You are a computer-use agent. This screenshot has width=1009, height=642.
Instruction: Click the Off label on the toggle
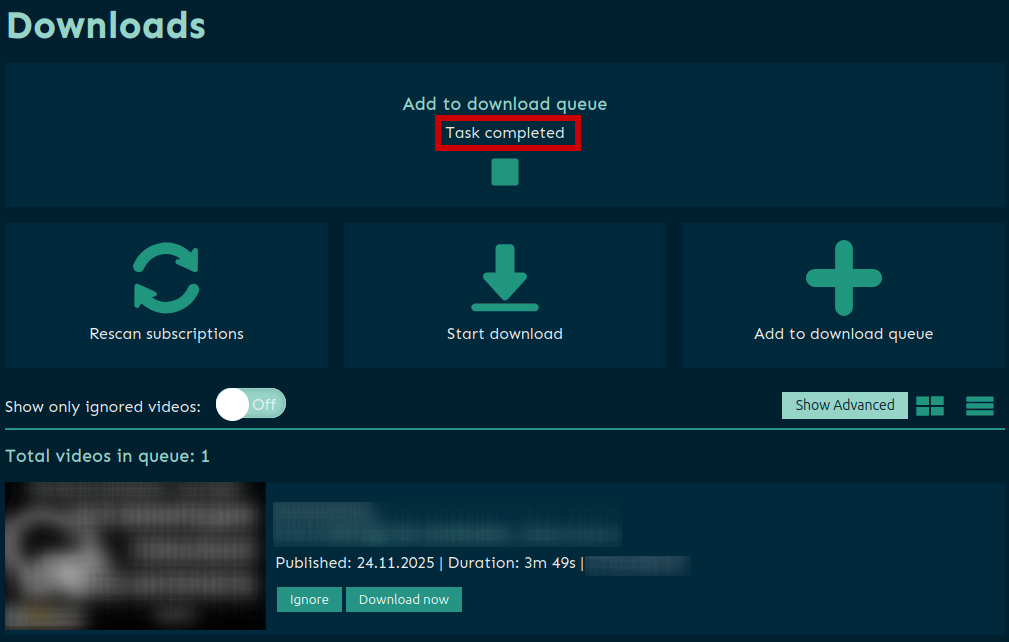coord(264,405)
